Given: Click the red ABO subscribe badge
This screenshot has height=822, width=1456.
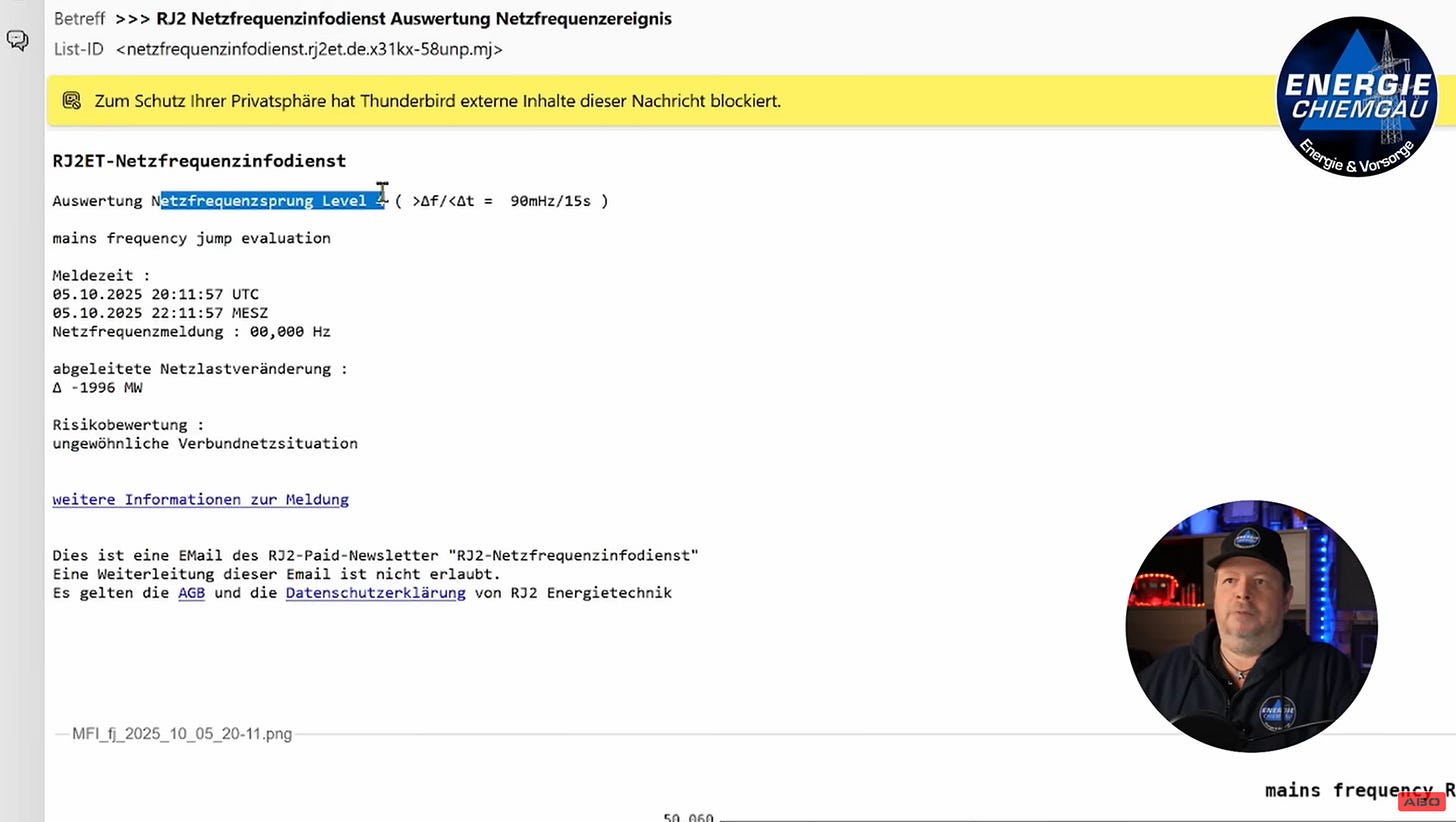Looking at the screenshot, I should click(x=1421, y=802).
